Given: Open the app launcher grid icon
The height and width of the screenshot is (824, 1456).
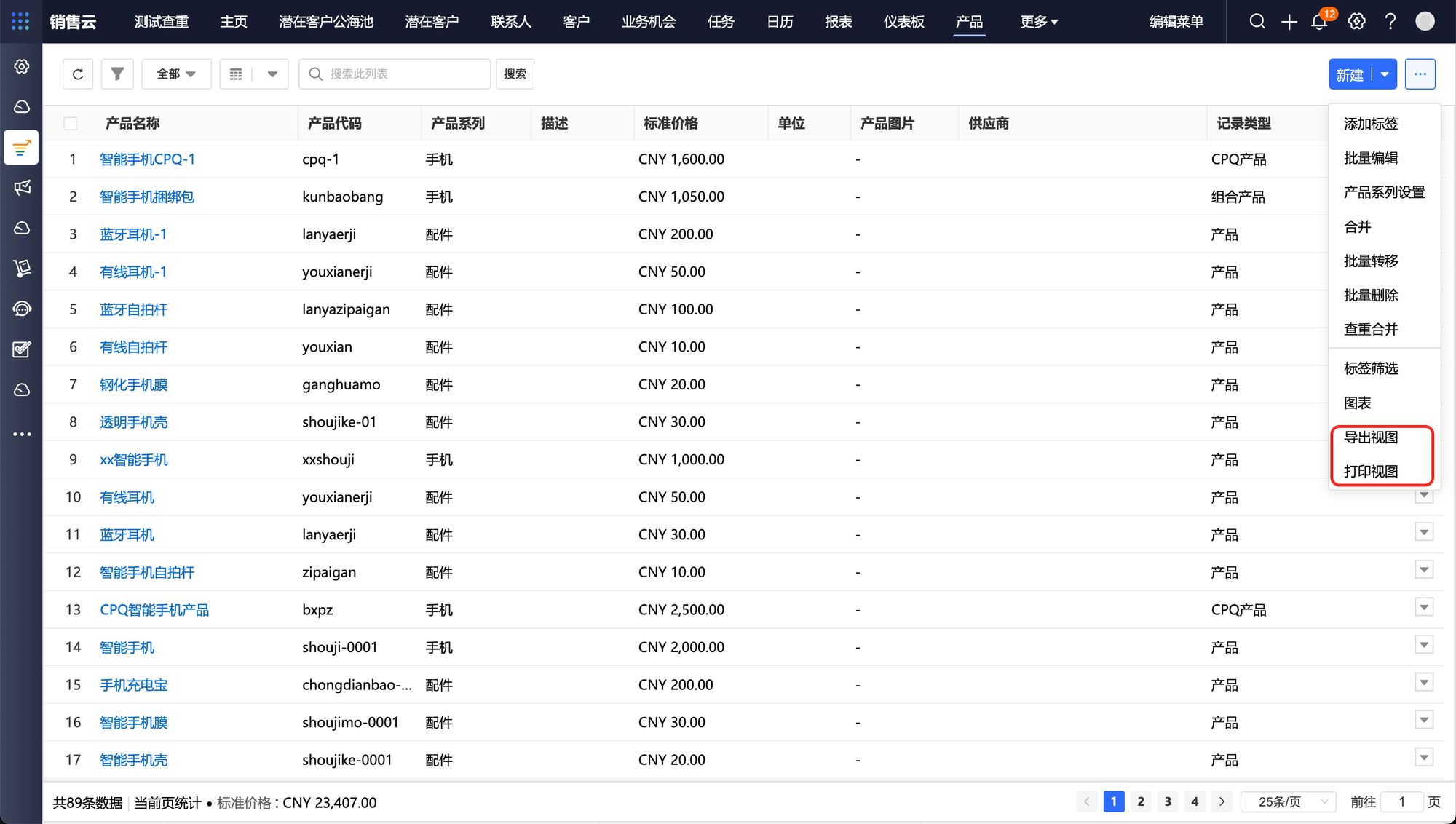Looking at the screenshot, I should [20, 21].
